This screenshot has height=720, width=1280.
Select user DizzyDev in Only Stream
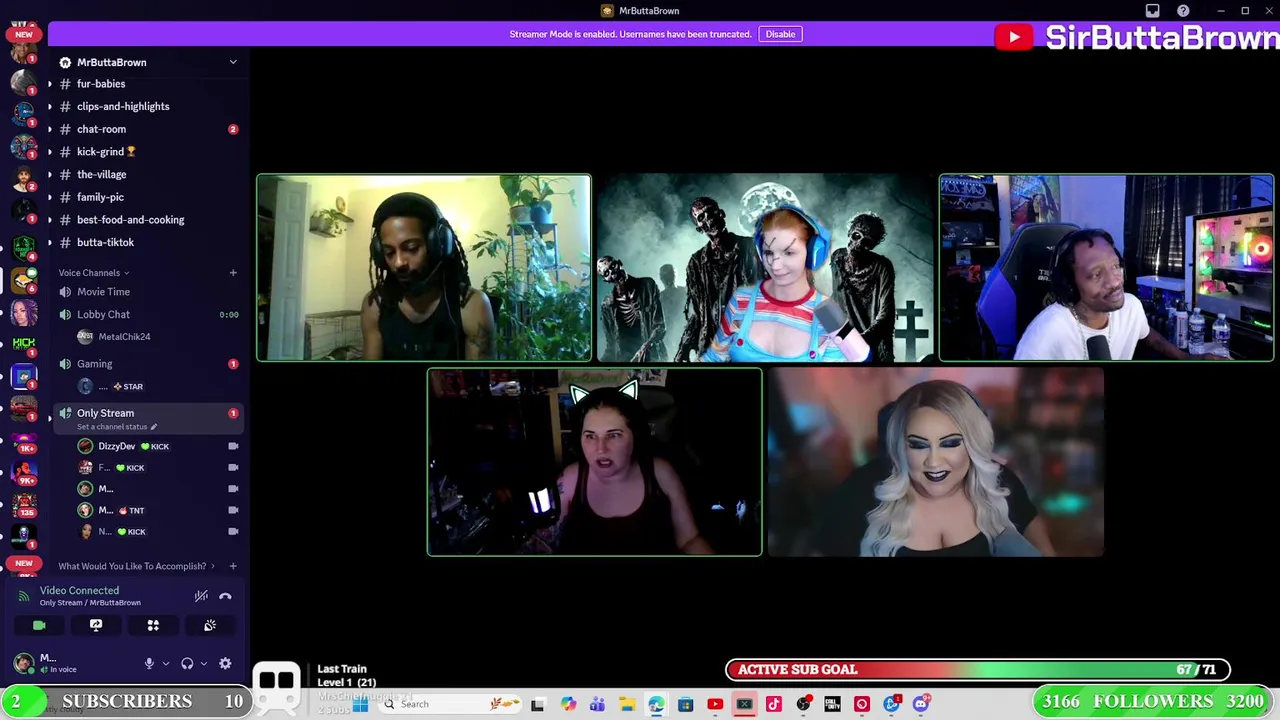pos(116,446)
